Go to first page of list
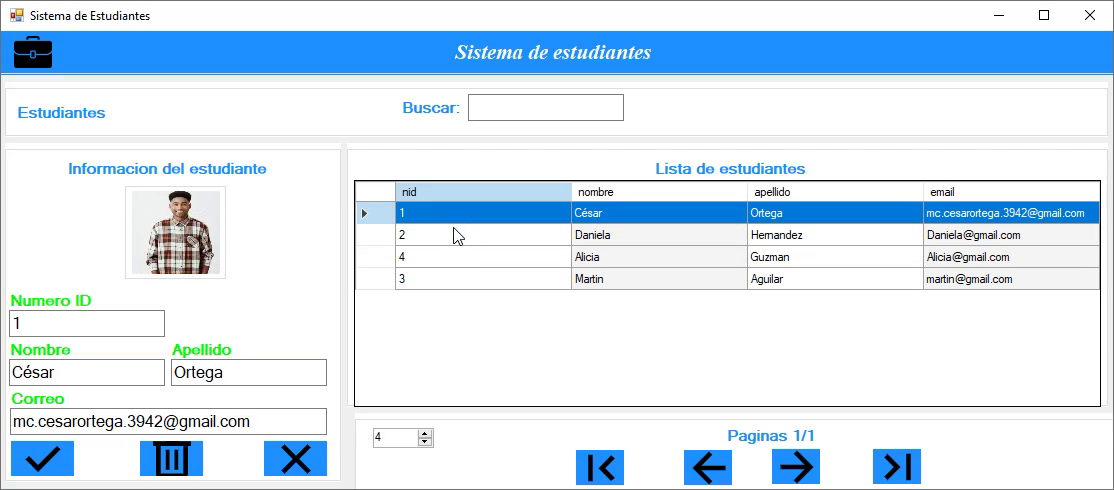This screenshot has height=490, width=1114. click(x=600, y=467)
